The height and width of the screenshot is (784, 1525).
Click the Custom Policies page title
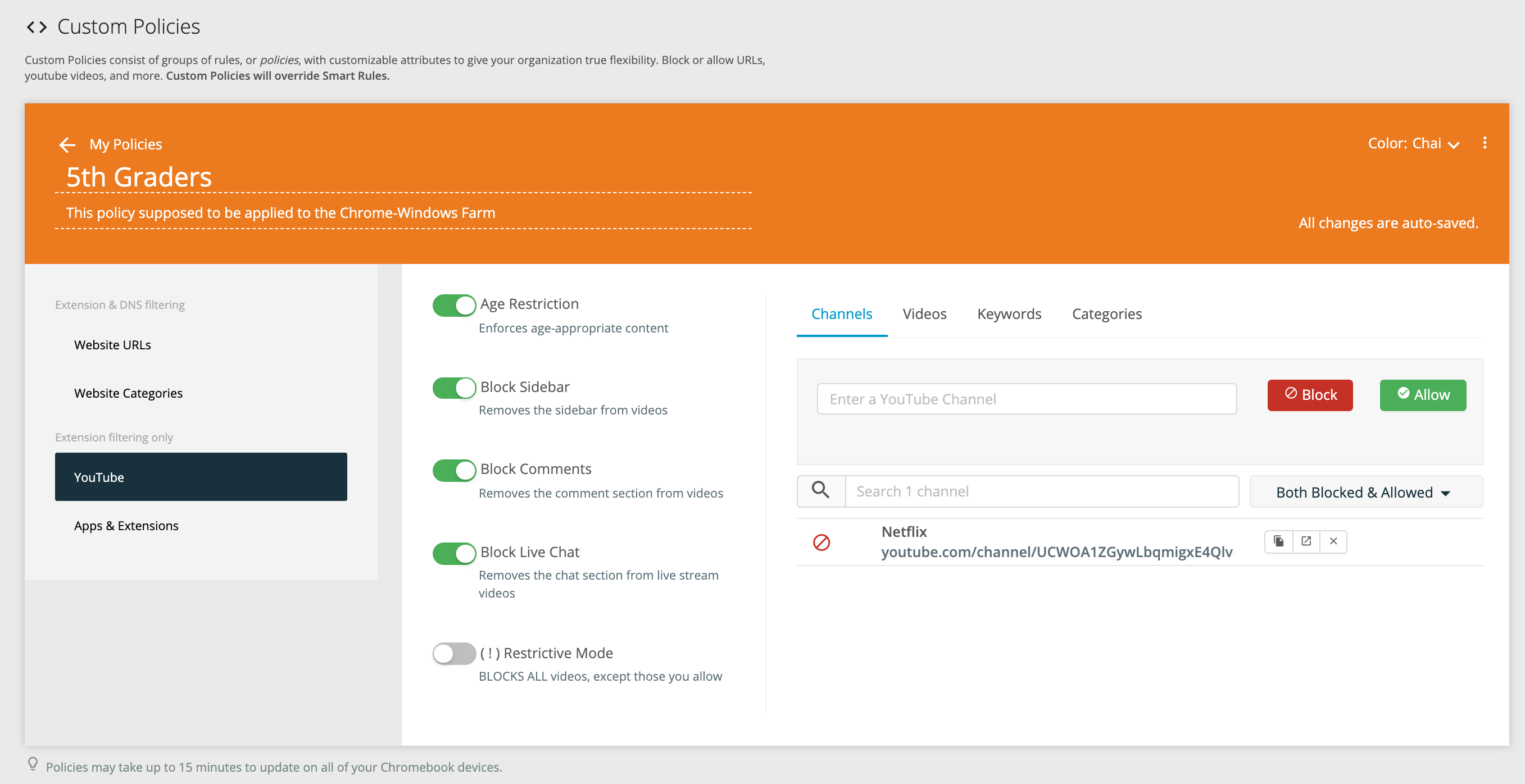pos(129,27)
